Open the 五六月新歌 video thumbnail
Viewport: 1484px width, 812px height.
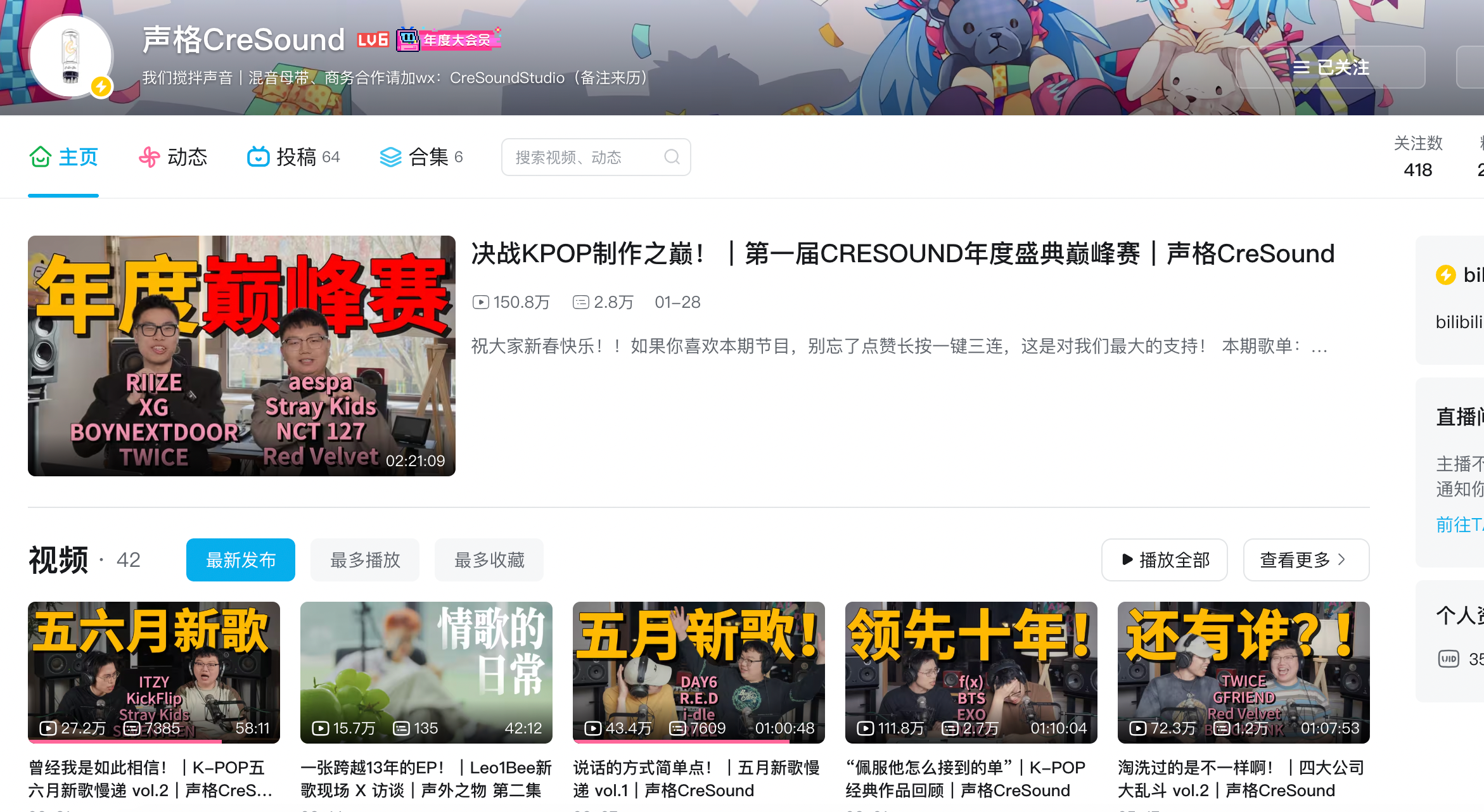click(154, 673)
